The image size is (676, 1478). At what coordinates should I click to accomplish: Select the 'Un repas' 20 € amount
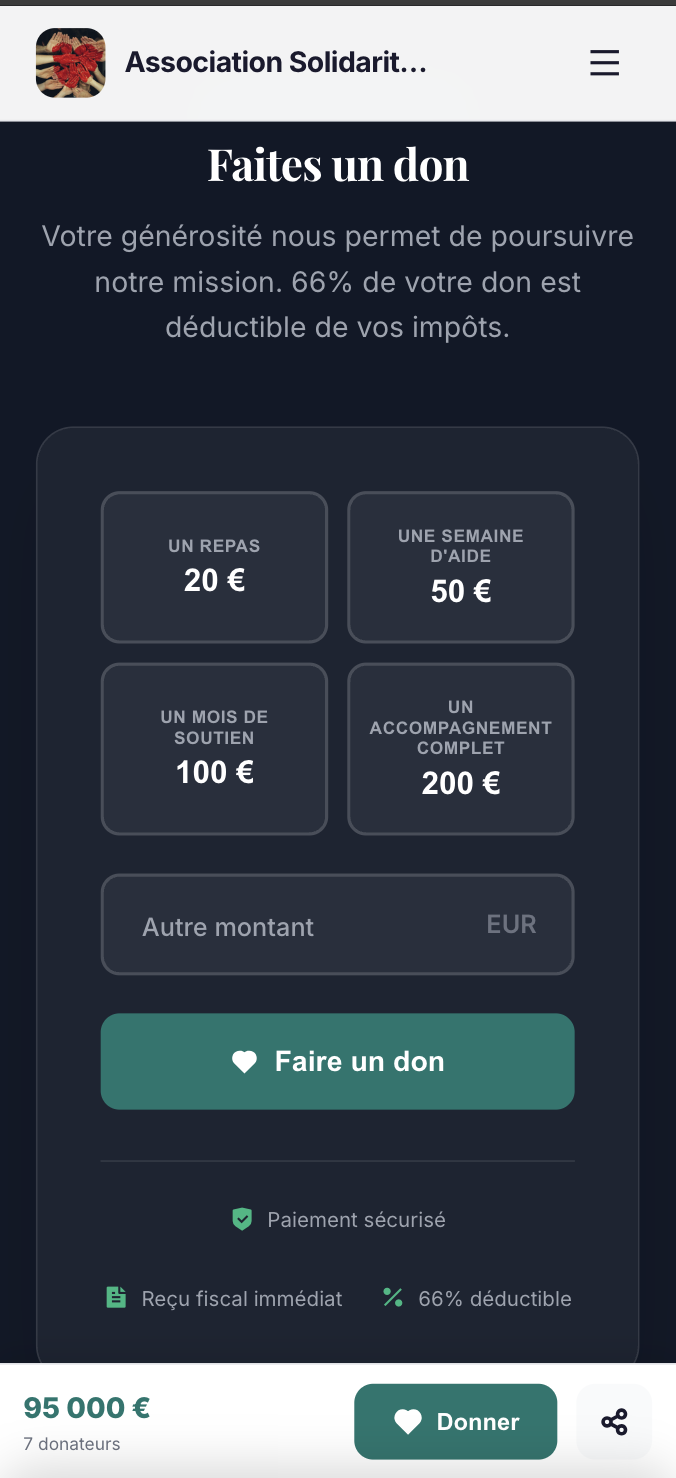point(213,566)
